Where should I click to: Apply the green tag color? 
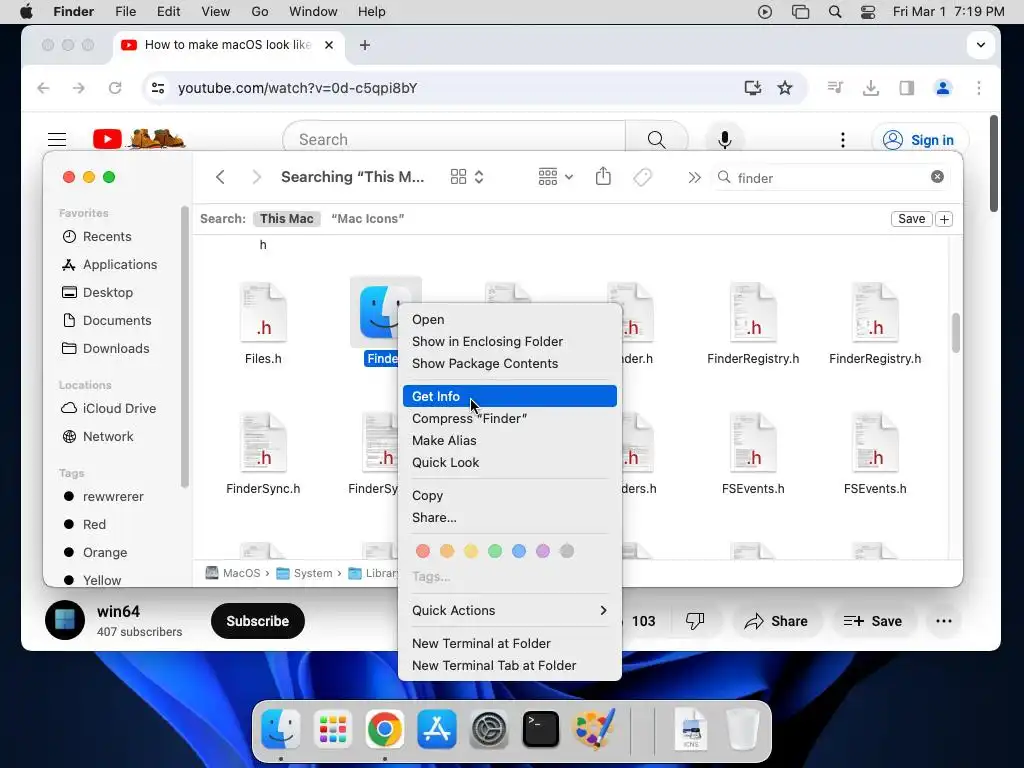[495, 551]
